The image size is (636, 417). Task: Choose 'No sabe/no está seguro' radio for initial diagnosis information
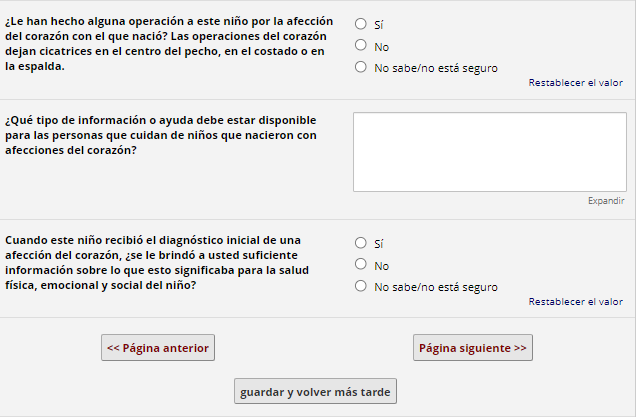(x=360, y=286)
